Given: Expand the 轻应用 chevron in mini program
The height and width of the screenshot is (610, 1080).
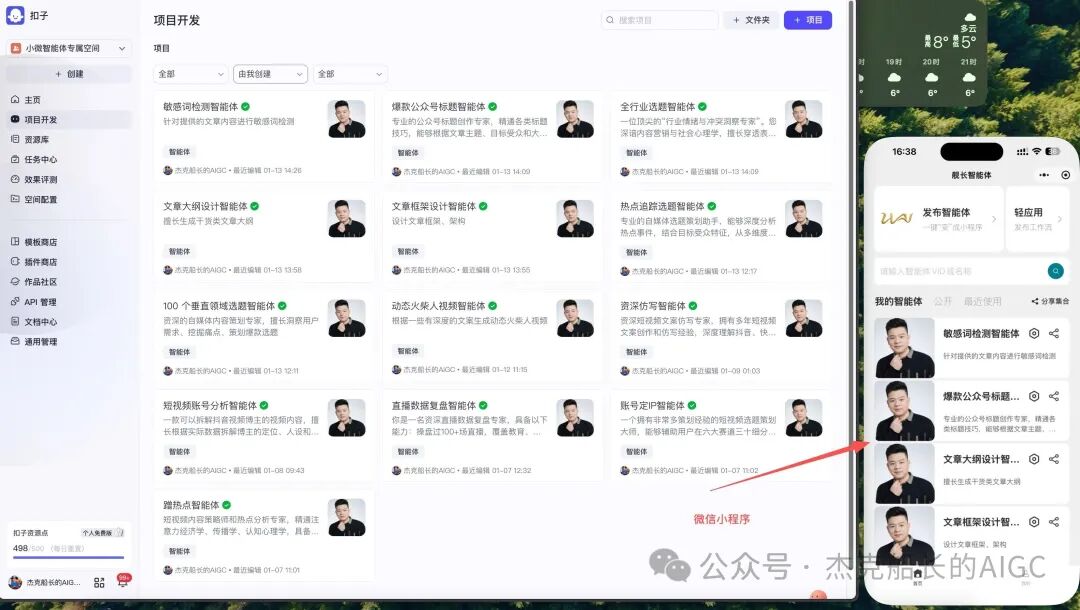Looking at the screenshot, I should point(1059,219).
